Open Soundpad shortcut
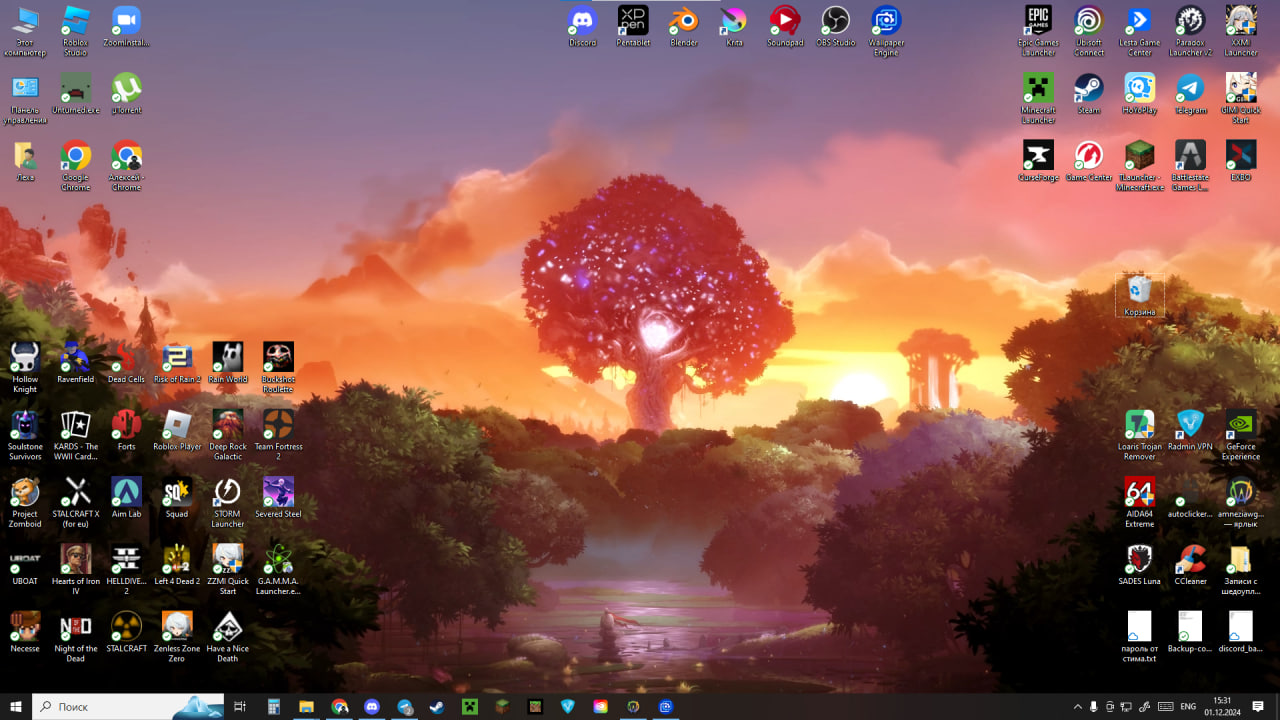The height and width of the screenshot is (720, 1280). pos(785,27)
